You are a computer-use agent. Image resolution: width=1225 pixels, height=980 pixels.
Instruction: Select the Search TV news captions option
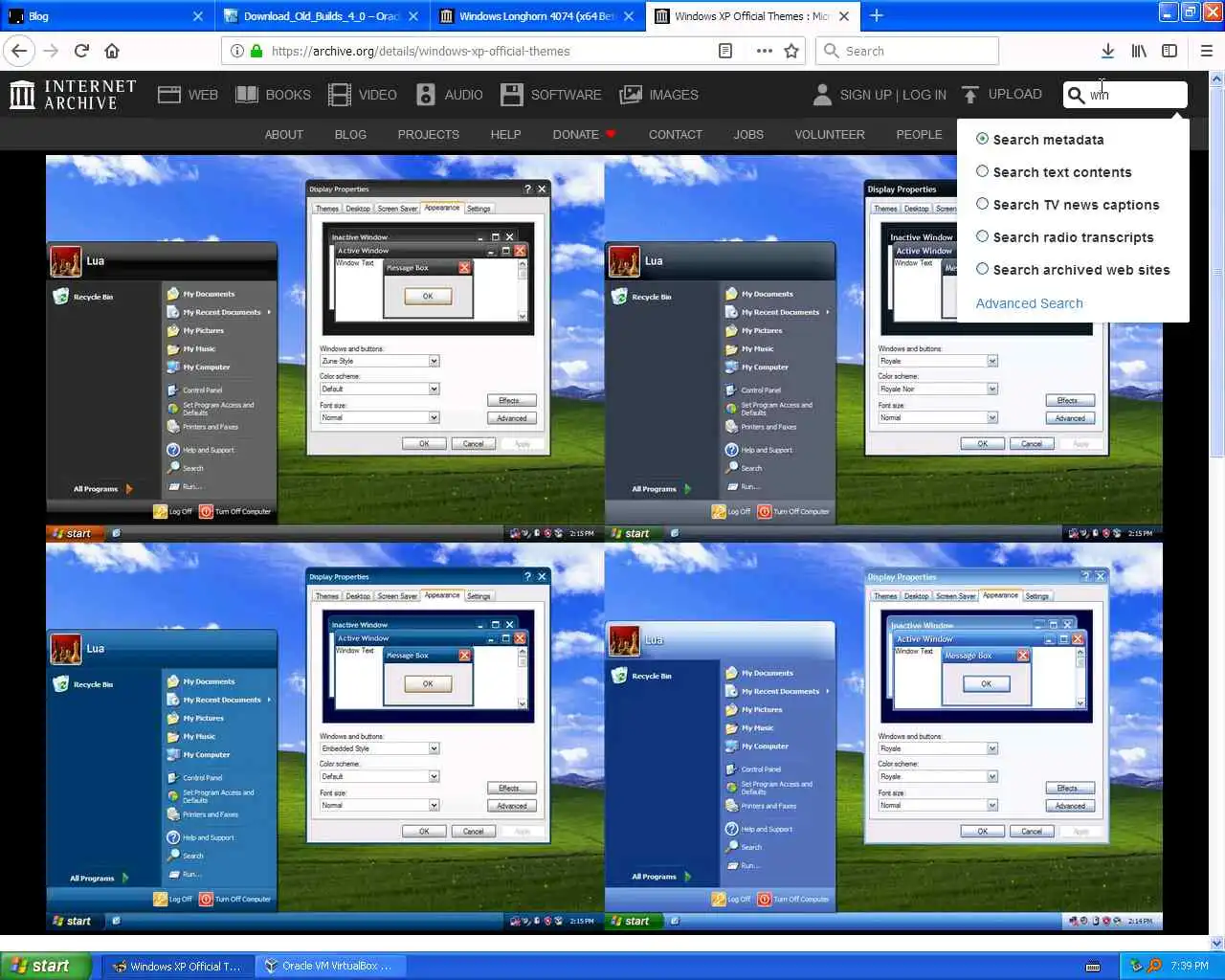coord(1067,205)
